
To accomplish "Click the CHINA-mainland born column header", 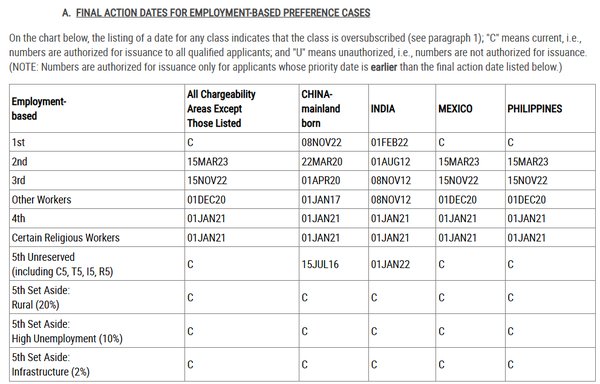I will coord(321,109).
